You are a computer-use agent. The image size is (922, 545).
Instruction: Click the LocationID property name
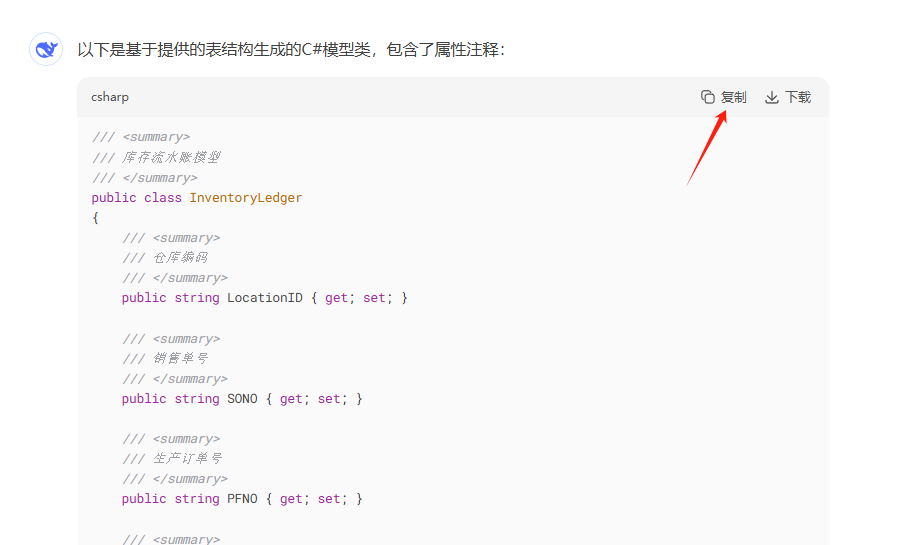click(x=264, y=298)
